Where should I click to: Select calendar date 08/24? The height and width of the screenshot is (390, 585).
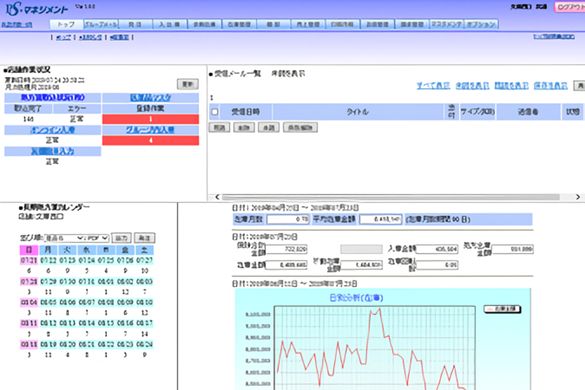(144, 344)
